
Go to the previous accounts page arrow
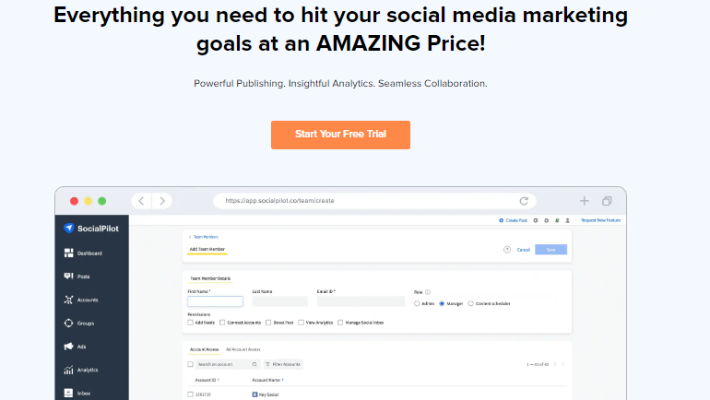point(555,364)
